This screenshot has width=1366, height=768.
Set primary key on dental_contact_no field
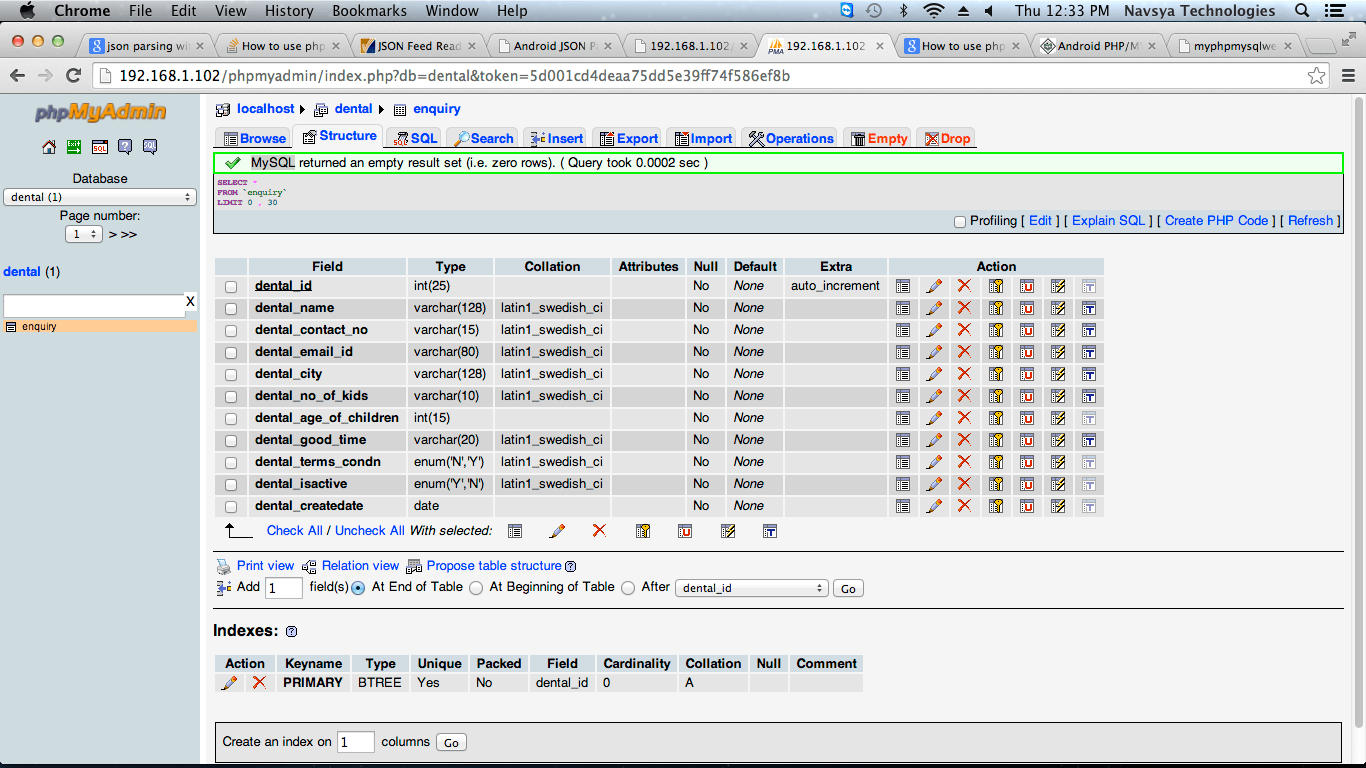996,329
